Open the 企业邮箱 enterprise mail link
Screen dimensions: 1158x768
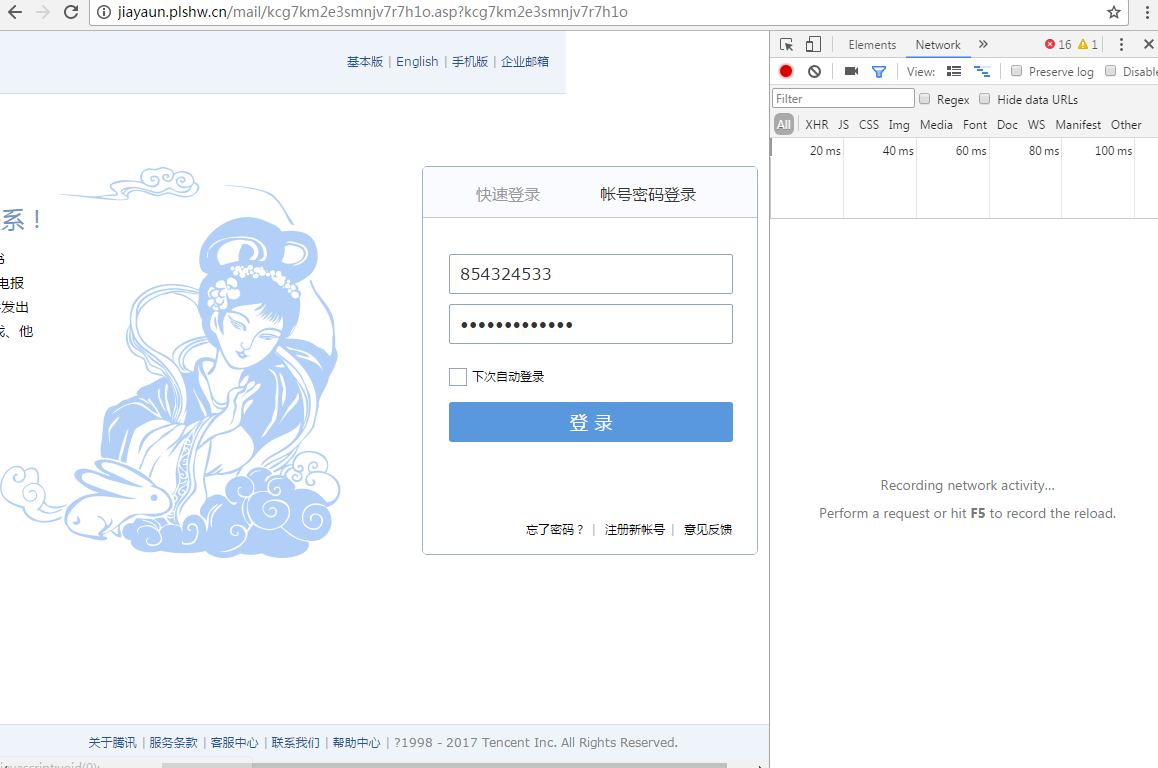coord(525,61)
